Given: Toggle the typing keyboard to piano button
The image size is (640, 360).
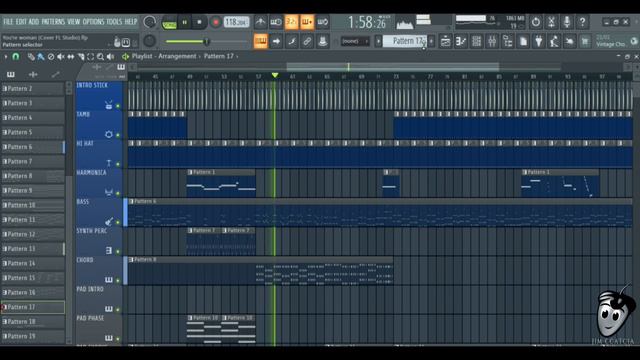Looking at the screenshot, I should coord(260,41).
